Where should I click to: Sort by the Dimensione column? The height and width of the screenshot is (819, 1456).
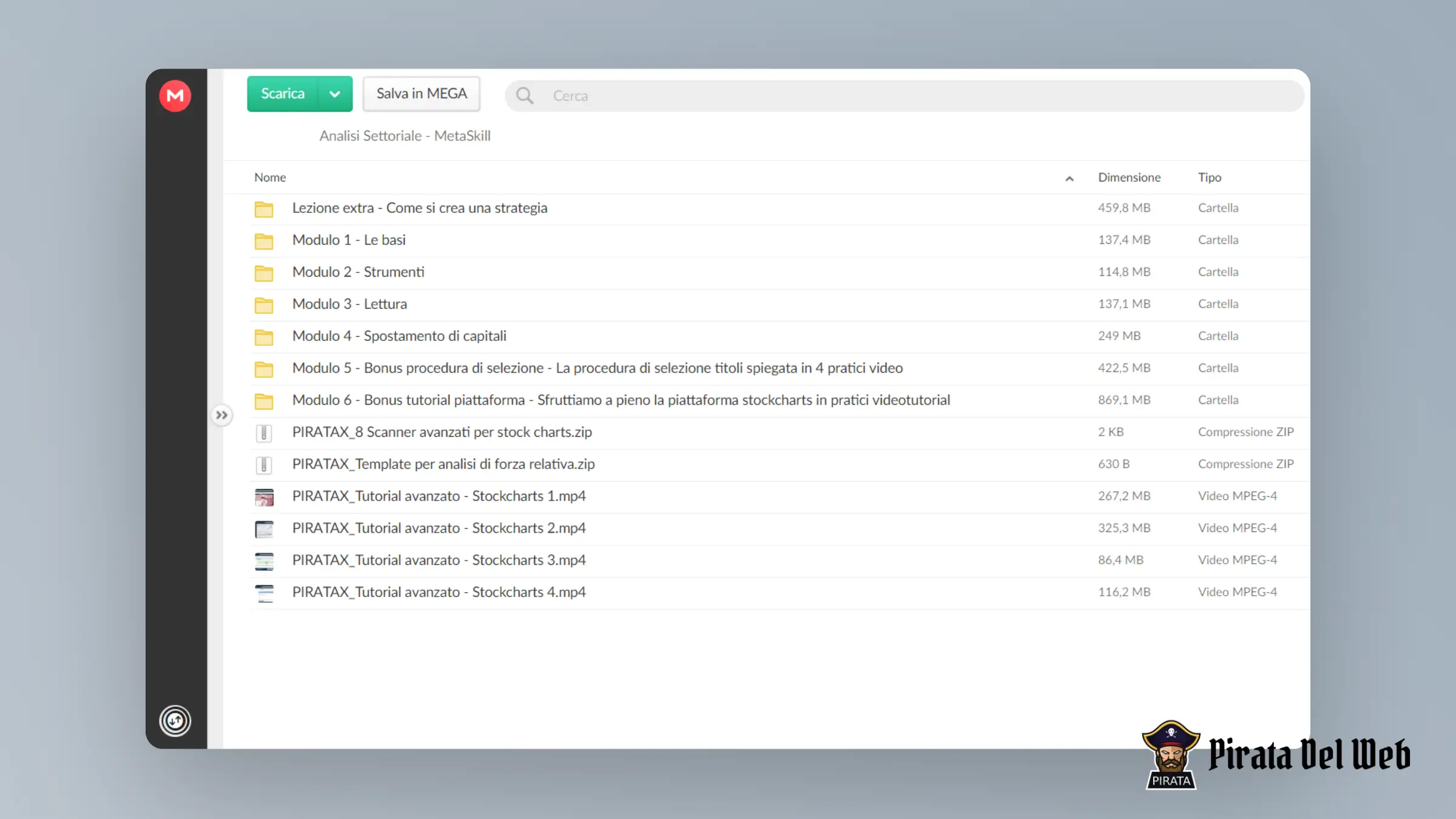1129,177
